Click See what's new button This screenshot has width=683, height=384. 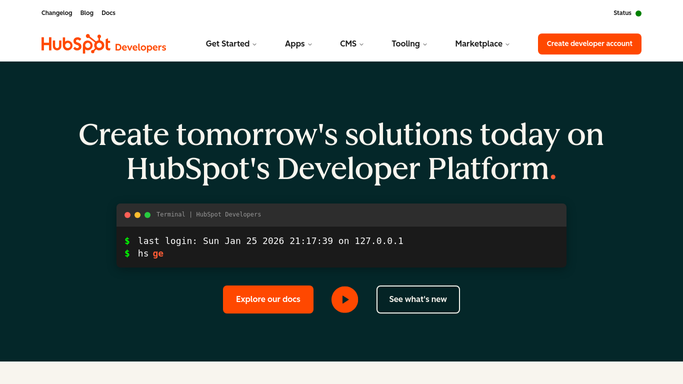coord(418,299)
